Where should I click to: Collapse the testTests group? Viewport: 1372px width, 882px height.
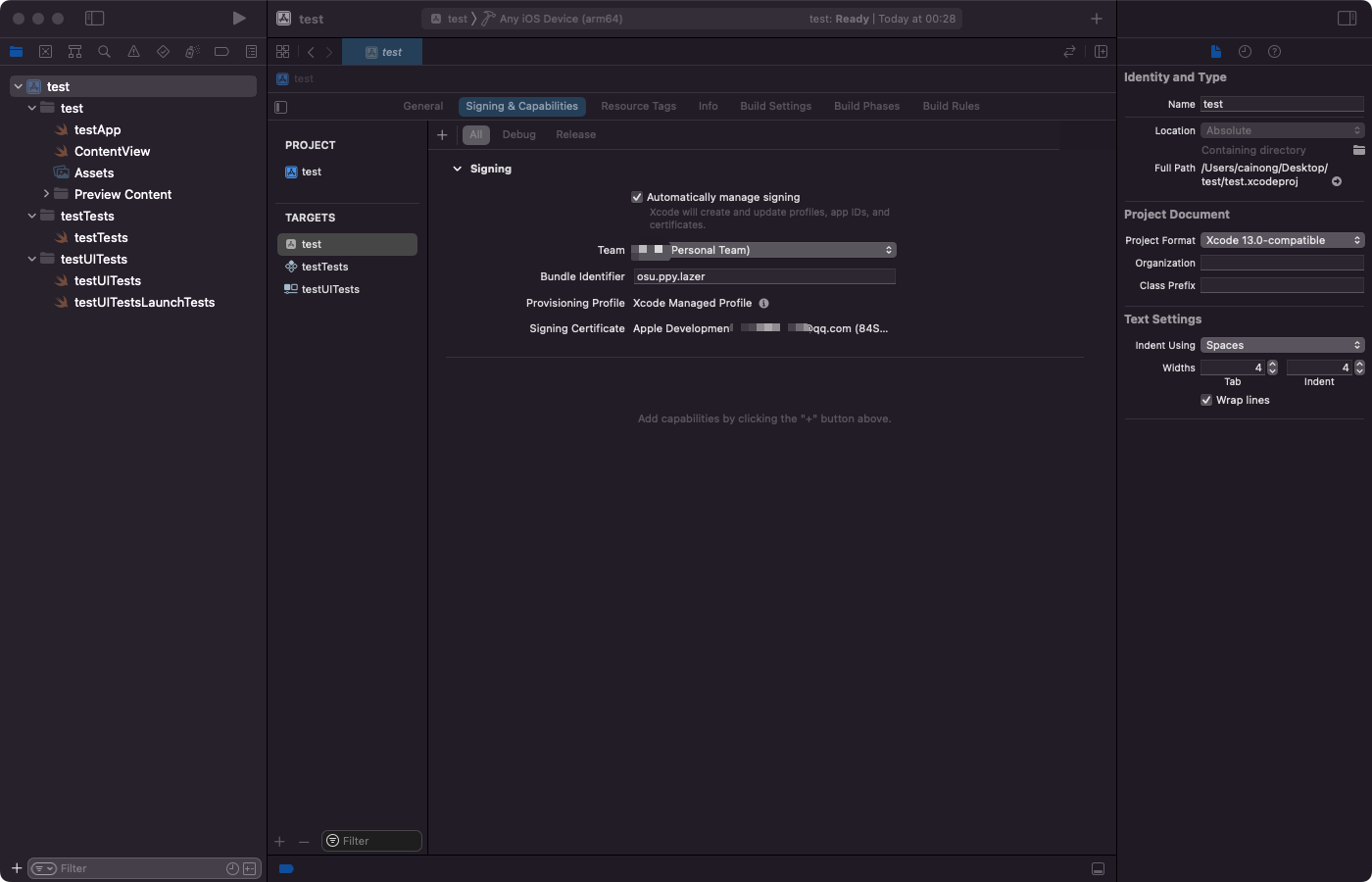[31, 217]
